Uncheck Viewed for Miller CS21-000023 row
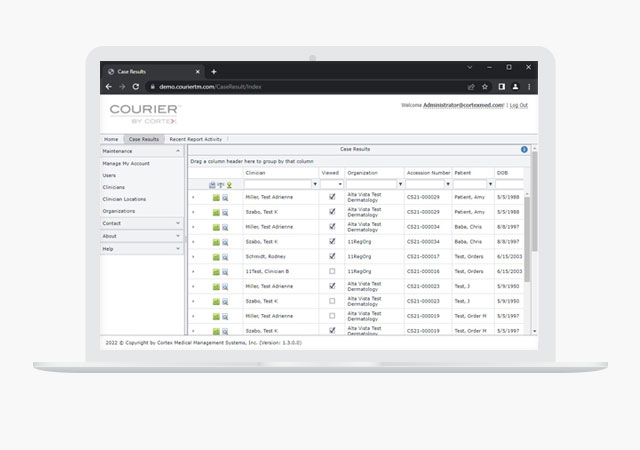This screenshot has width=640, height=450. (x=332, y=286)
